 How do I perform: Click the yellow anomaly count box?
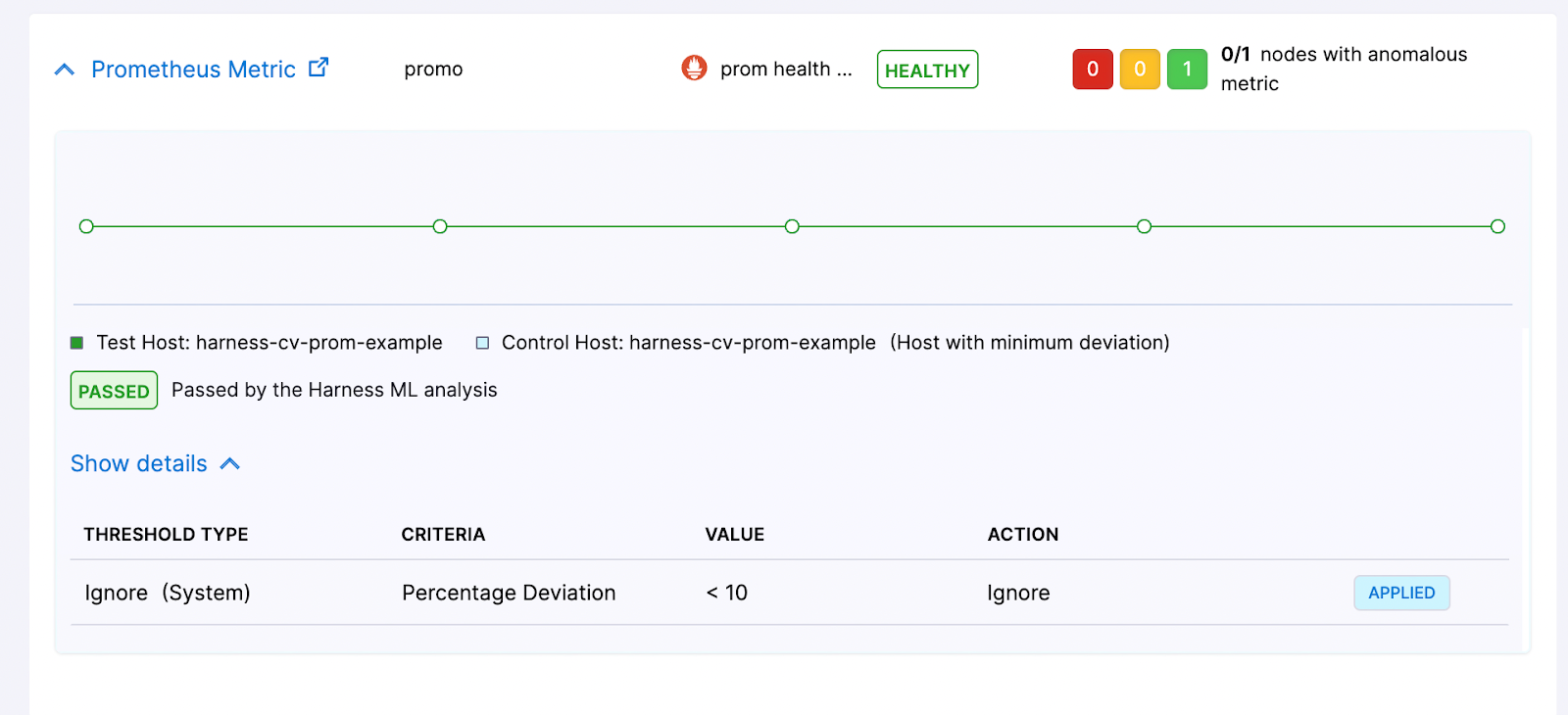pos(1140,70)
